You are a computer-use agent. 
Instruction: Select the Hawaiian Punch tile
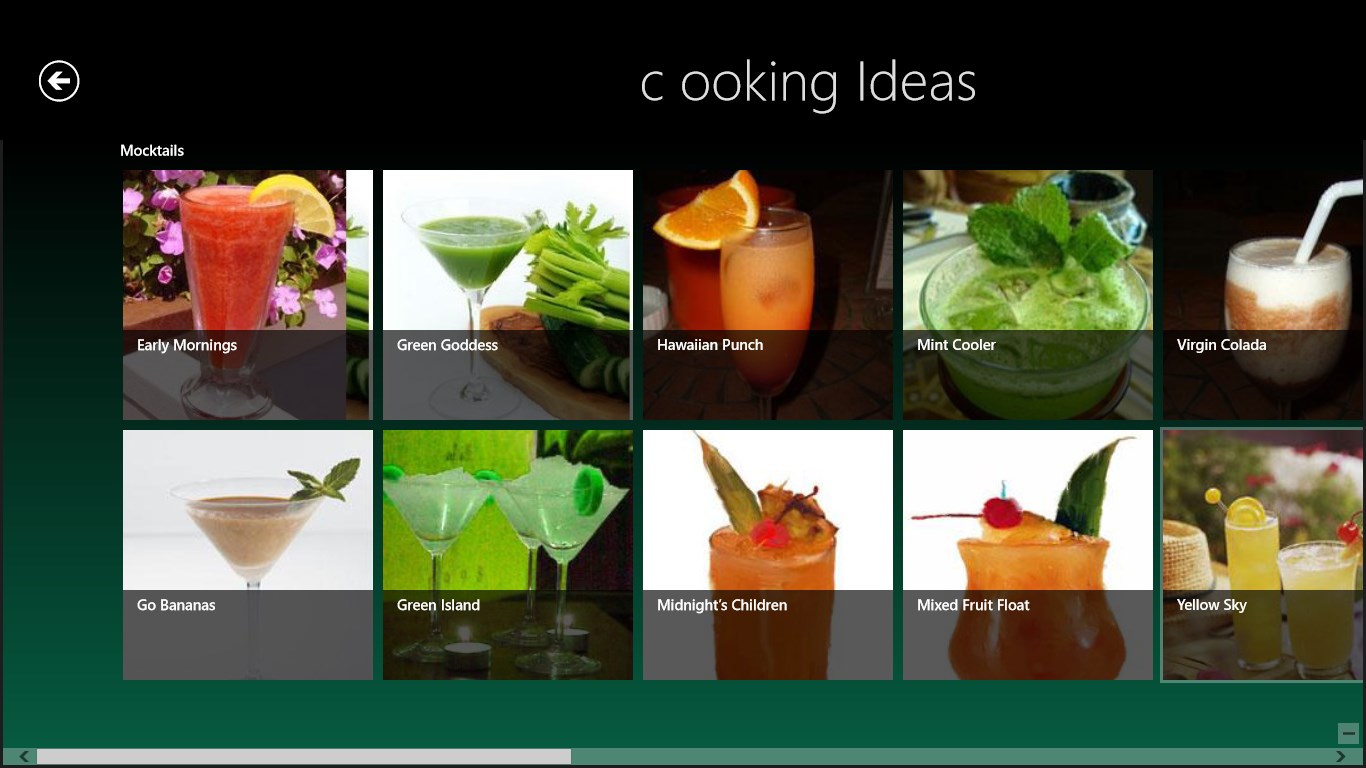768,295
